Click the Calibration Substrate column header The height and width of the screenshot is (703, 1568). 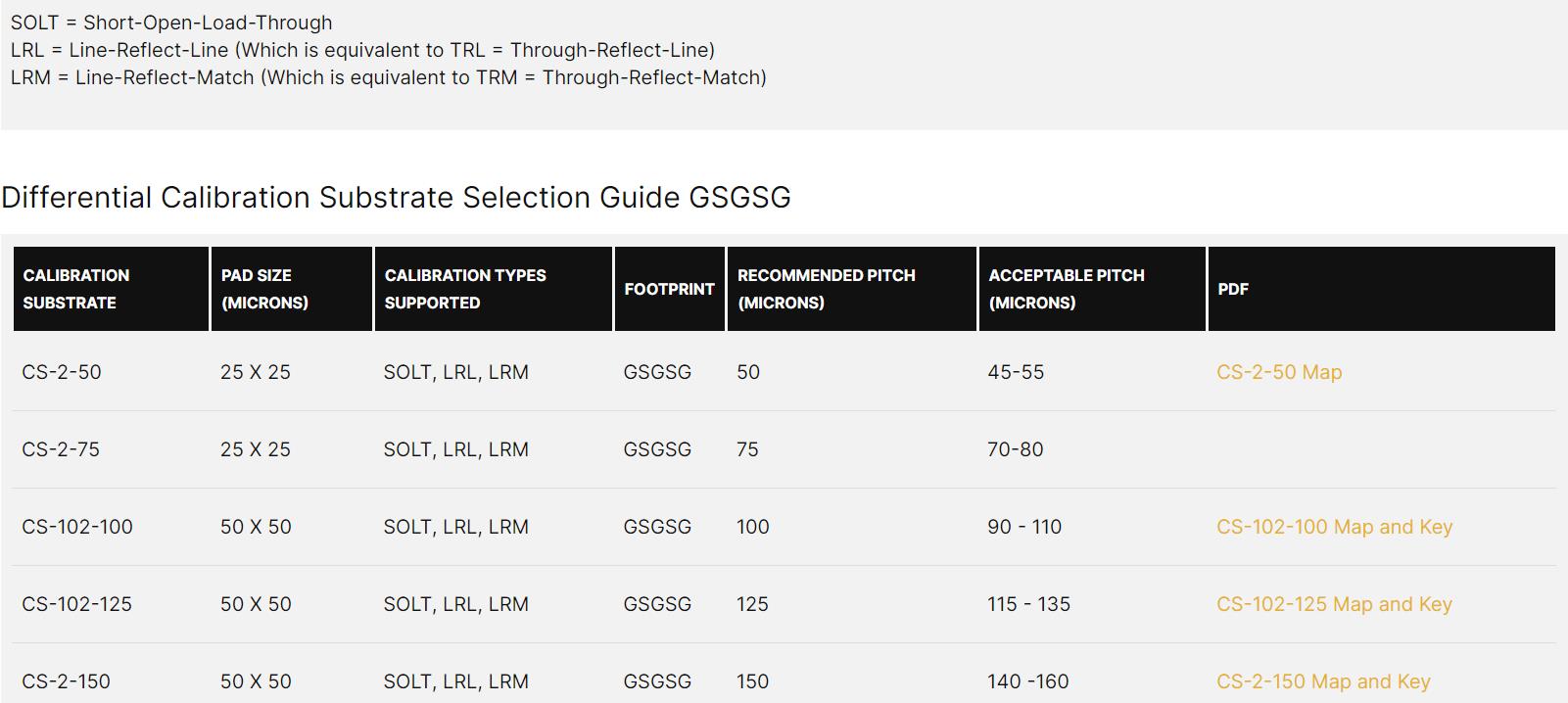(76, 289)
